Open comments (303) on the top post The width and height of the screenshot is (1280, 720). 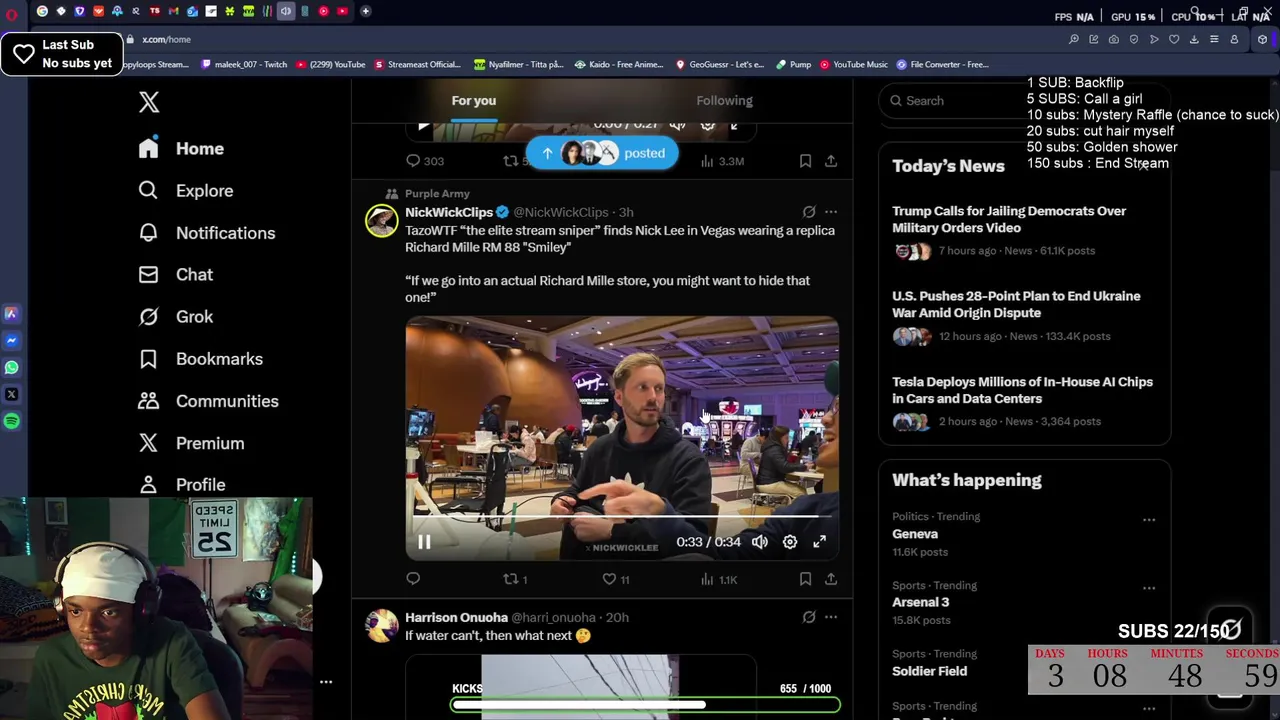424,161
